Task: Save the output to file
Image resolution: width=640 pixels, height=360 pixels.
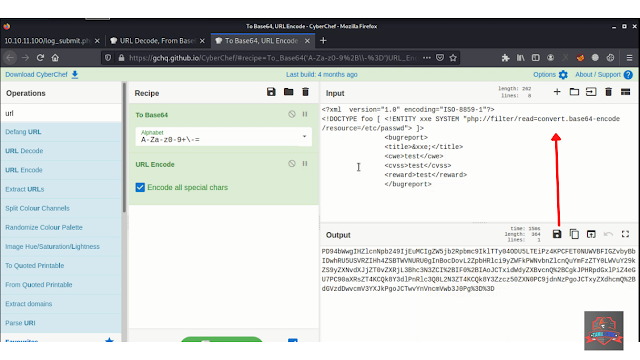Action: [x=557, y=234]
